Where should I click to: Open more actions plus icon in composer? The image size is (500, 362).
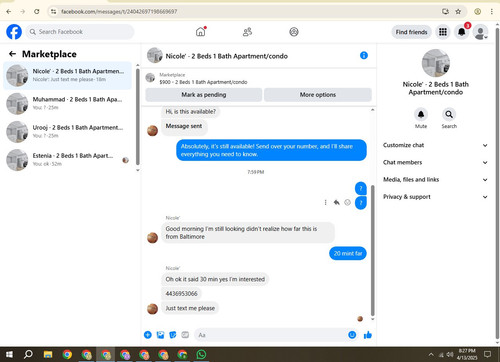click(148, 335)
